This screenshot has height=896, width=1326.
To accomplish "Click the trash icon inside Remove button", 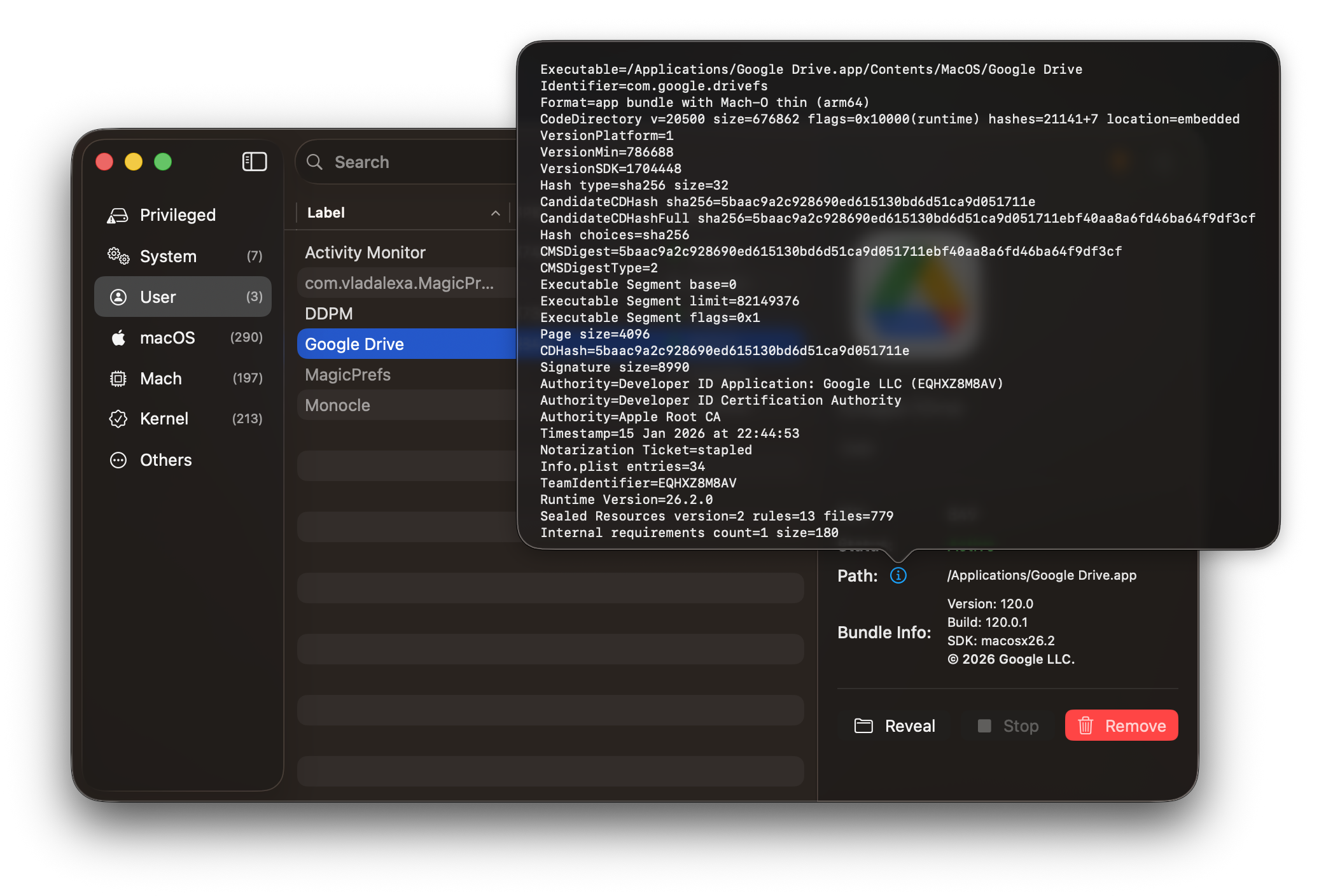I will [1087, 725].
